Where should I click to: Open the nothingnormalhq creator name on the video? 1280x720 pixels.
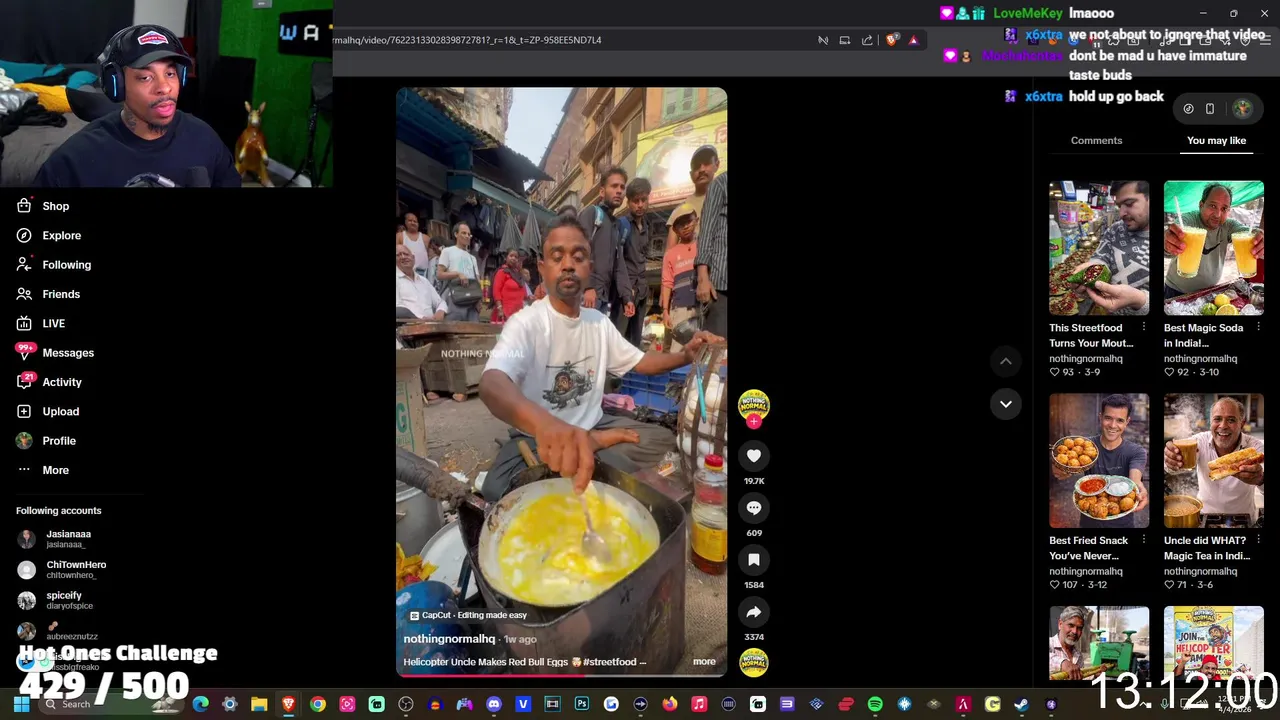click(x=449, y=639)
